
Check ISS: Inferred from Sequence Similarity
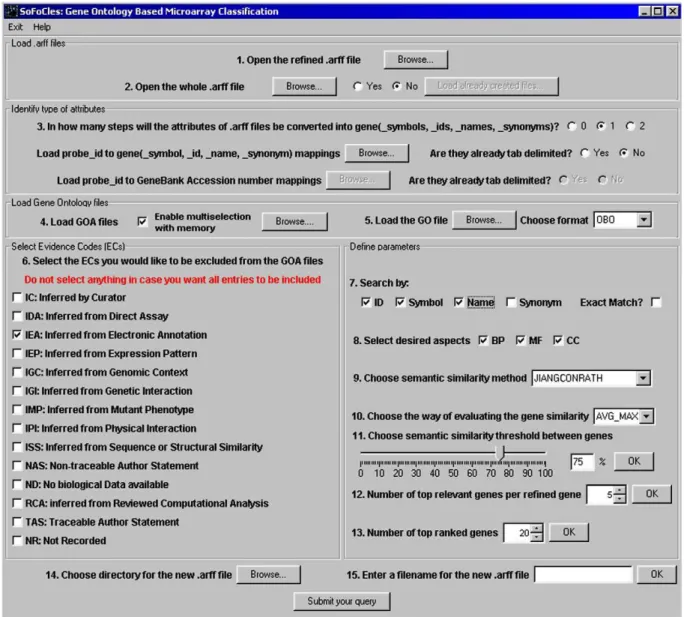pos(17,447)
